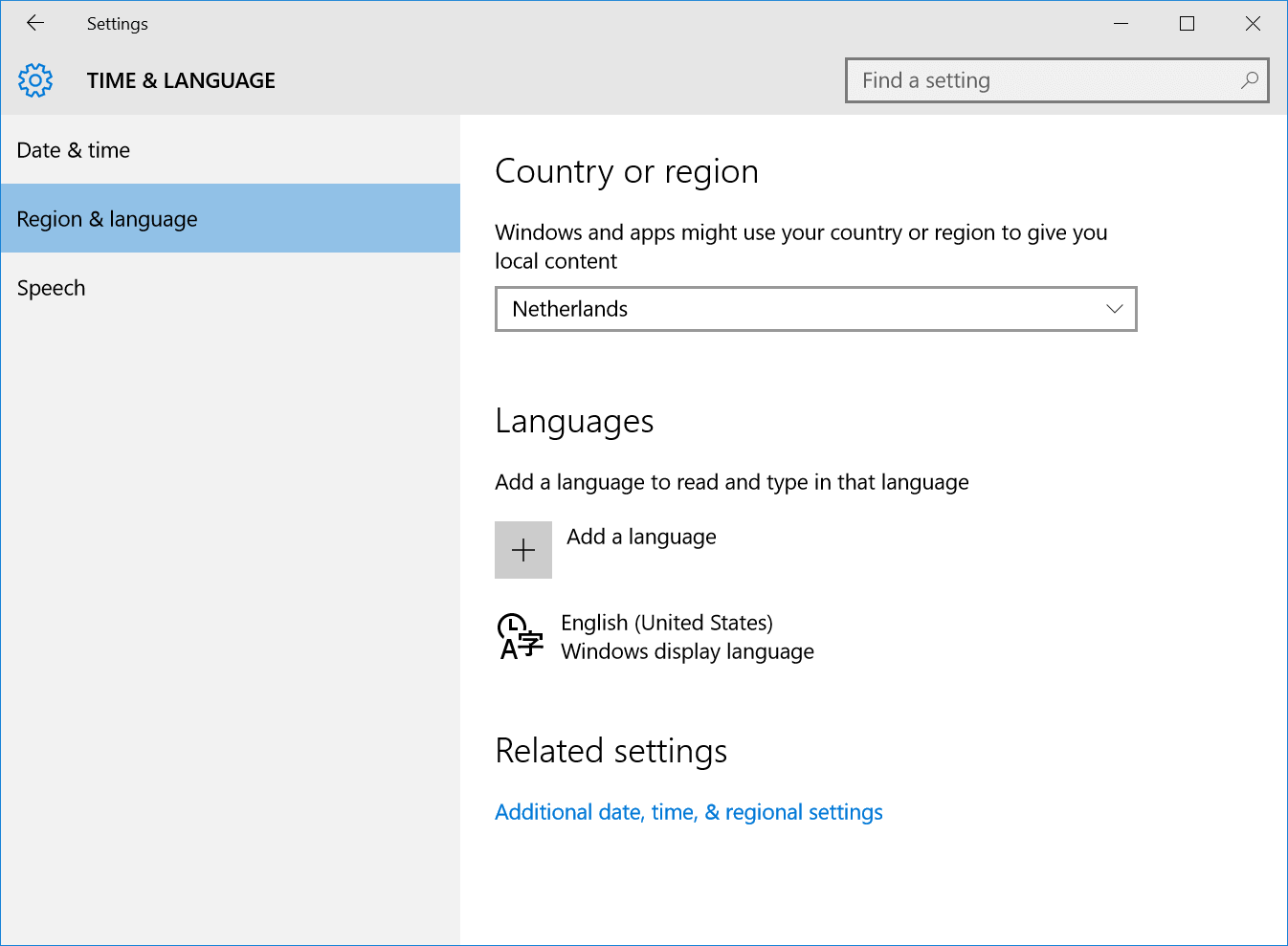Maximize the Settings window
The width and height of the screenshot is (1288, 946).
click(1187, 23)
